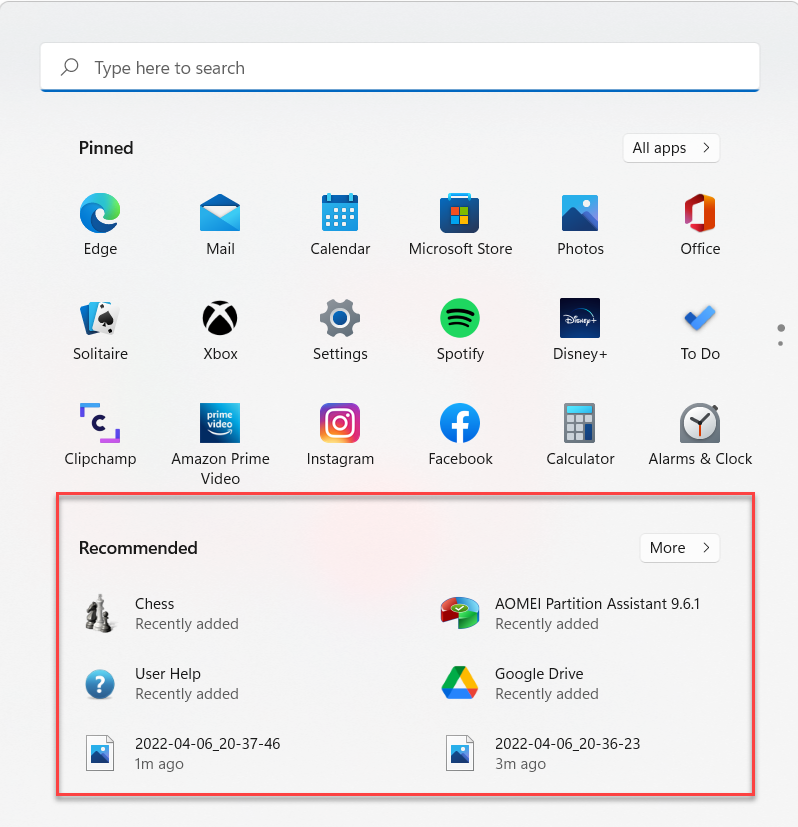Click the Type here to search box
798x827 pixels.
(400, 68)
